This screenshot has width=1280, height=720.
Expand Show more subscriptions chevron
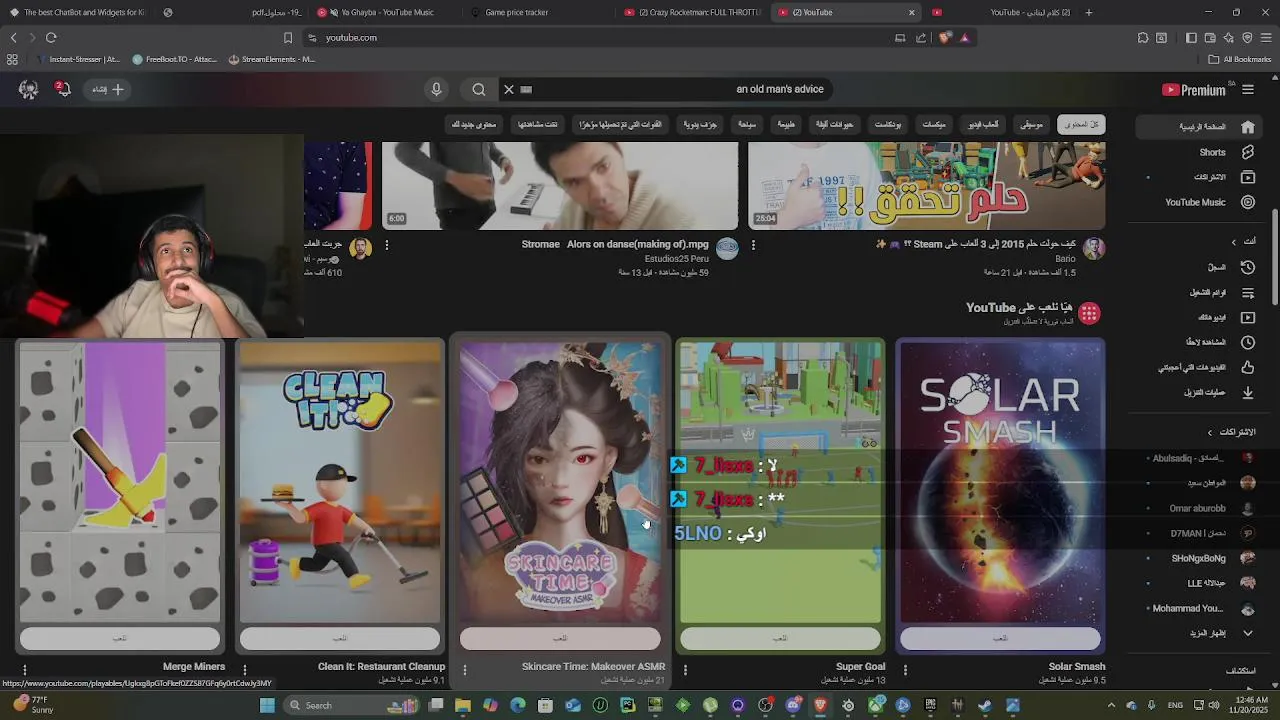click(x=1248, y=633)
